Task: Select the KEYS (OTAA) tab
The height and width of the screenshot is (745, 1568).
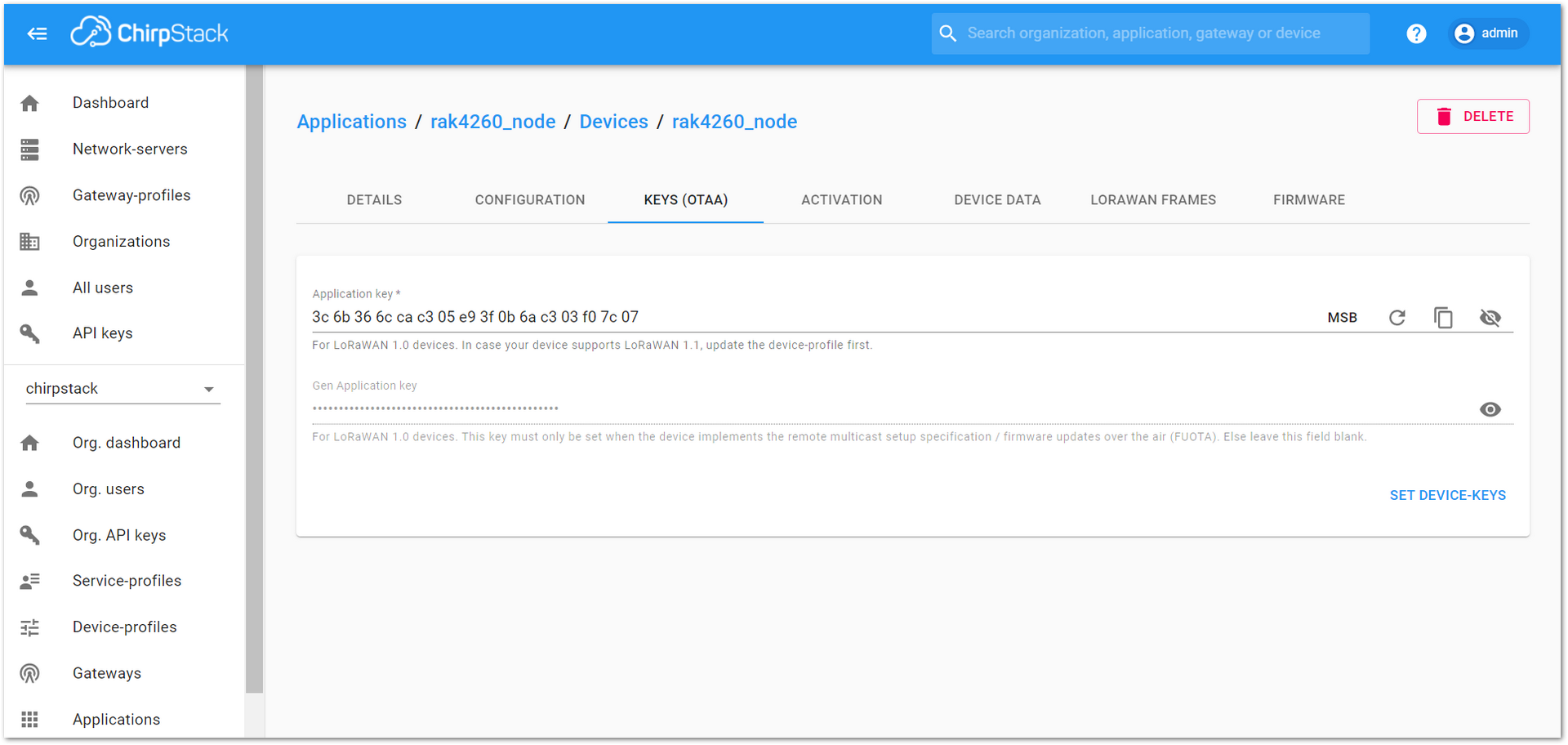Action: [686, 200]
